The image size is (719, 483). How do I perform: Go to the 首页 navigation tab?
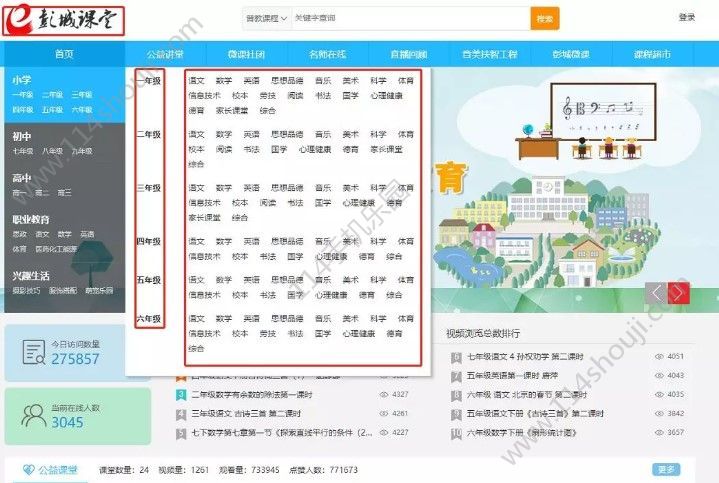pyautogui.click(x=64, y=54)
